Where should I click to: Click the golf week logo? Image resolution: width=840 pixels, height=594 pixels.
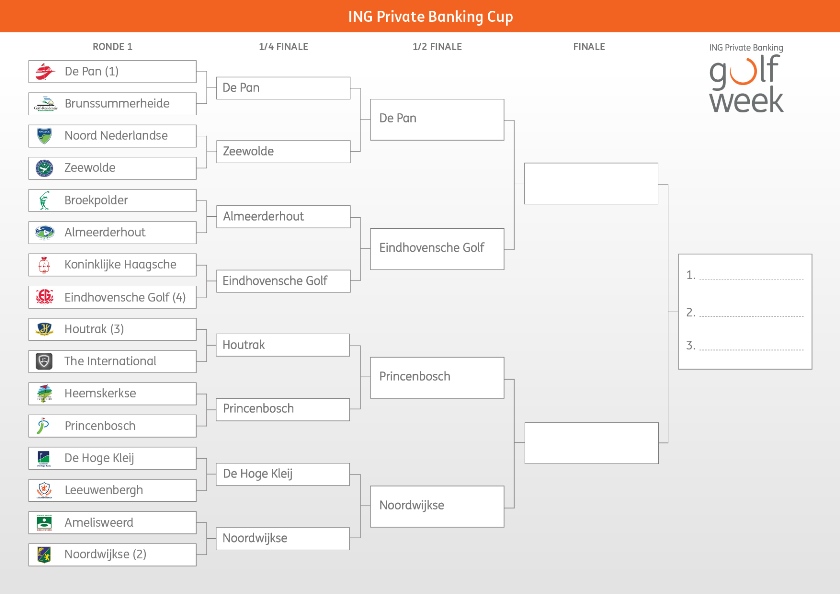click(746, 78)
